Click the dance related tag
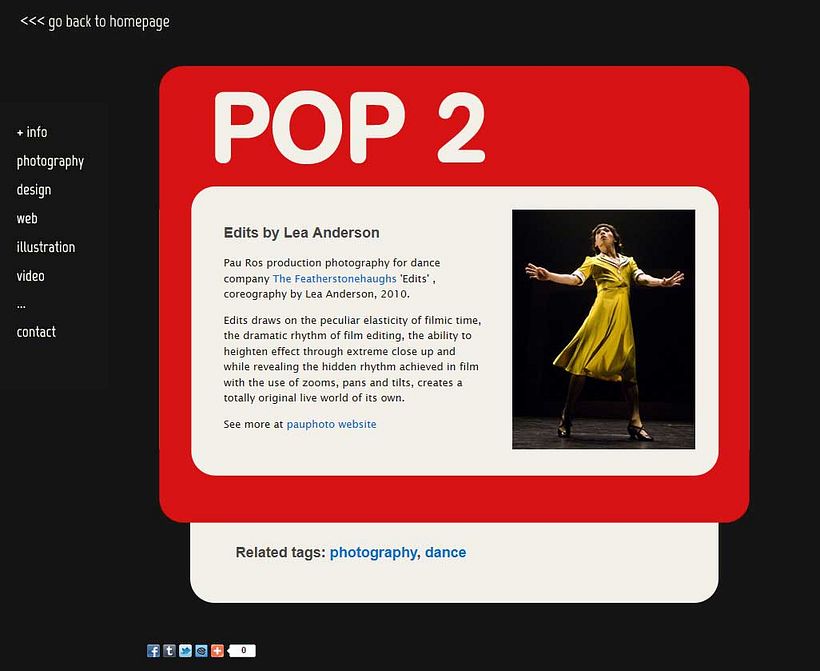The height and width of the screenshot is (671, 820). [x=446, y=552]
